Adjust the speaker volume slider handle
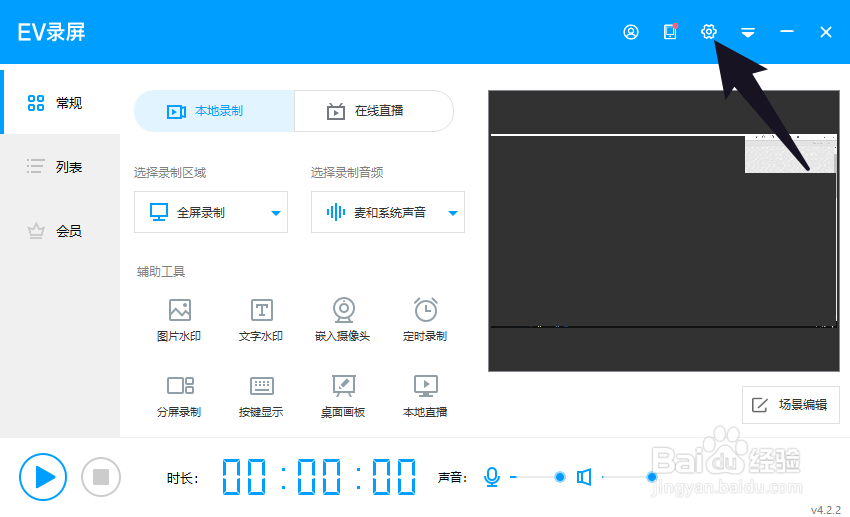Viewport: 850px width, 517px height. pyautogui.click(x=652, y=477)
